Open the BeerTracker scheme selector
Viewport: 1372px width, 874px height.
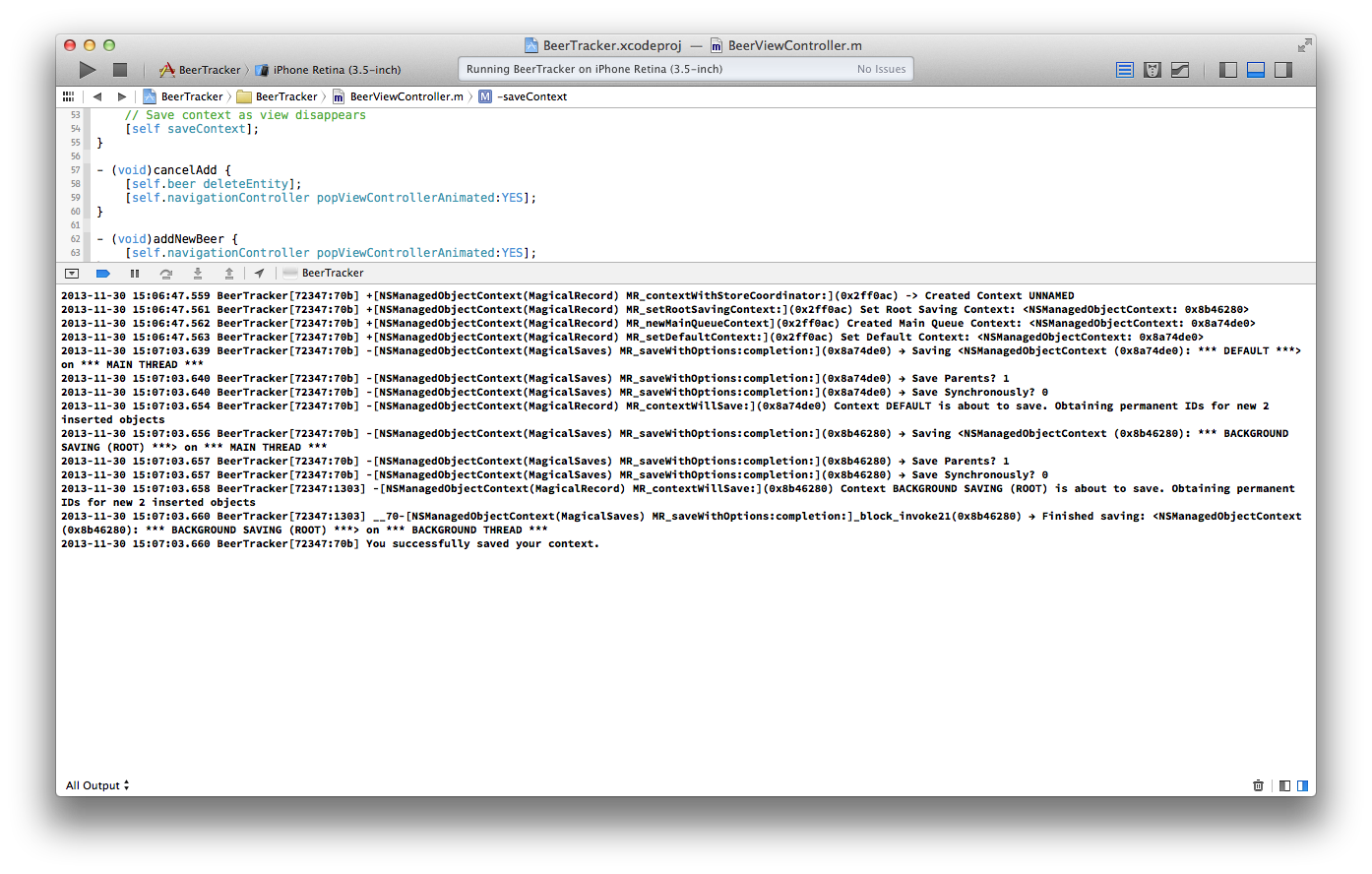(x=200, y=70)
